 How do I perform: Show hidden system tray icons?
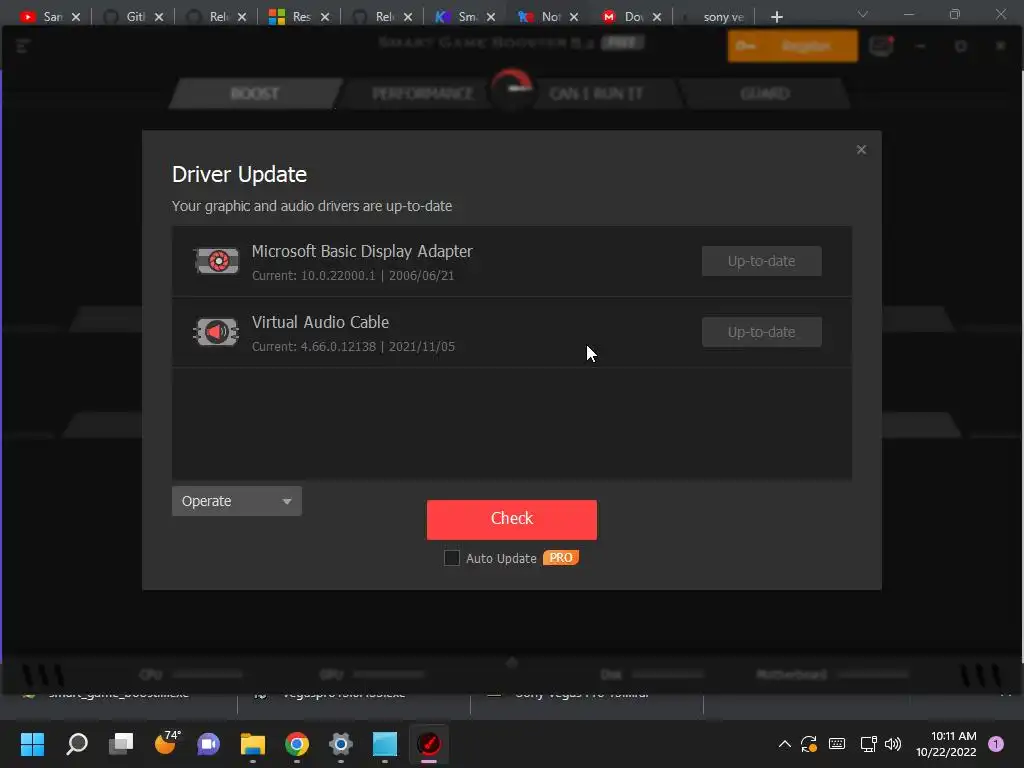(784, 744)
